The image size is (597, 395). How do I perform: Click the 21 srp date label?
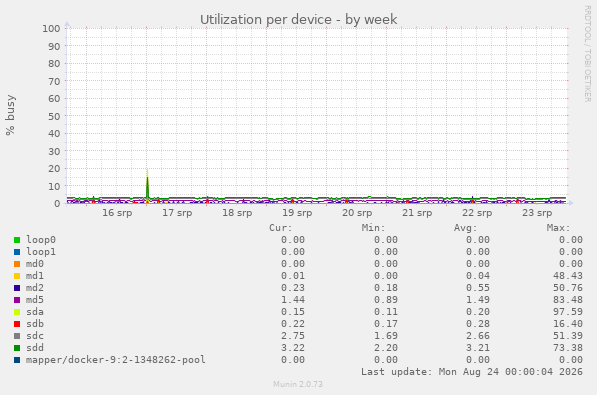click(417, 213)
